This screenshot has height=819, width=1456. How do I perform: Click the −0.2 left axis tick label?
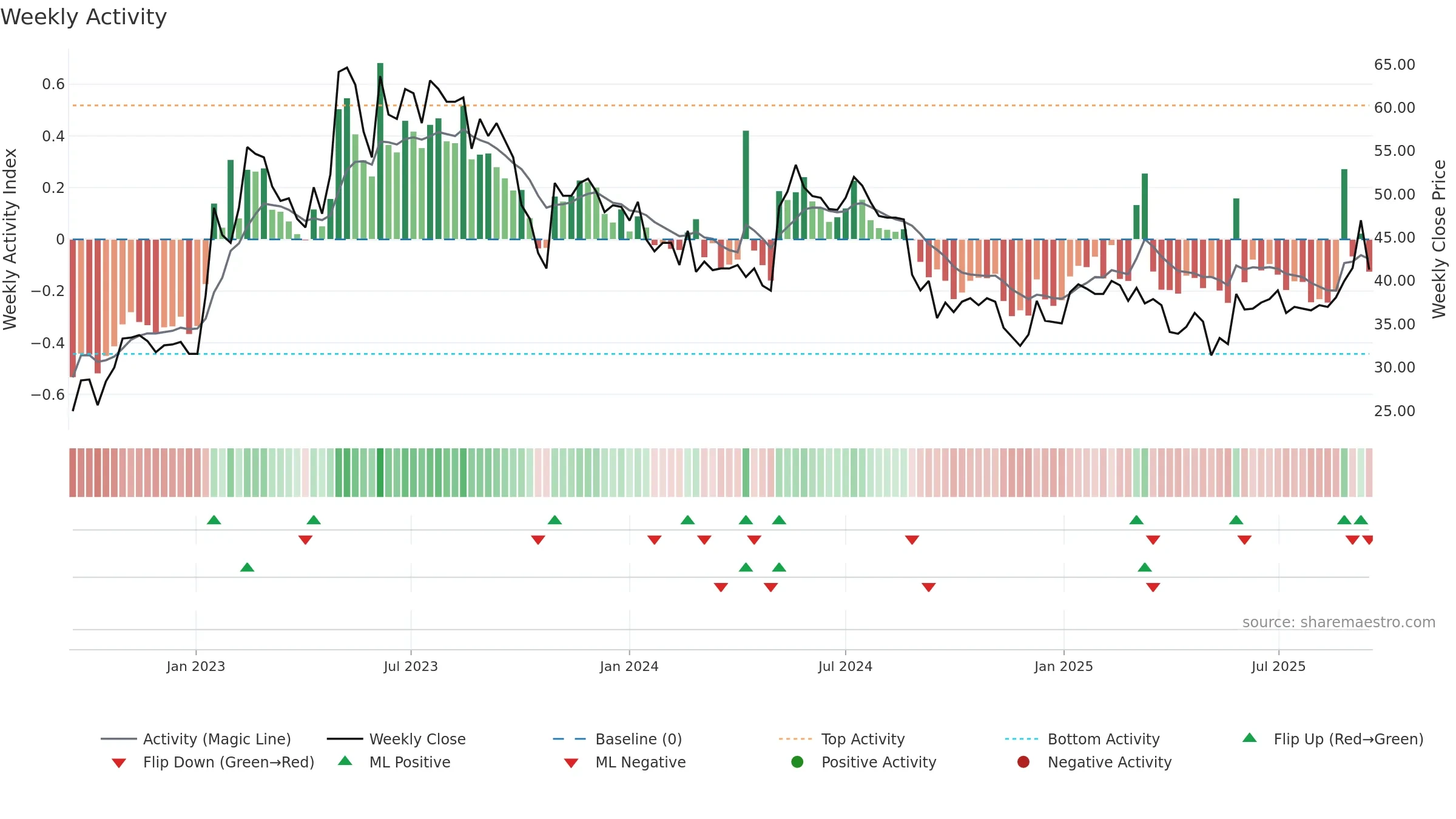pos(48,291)
